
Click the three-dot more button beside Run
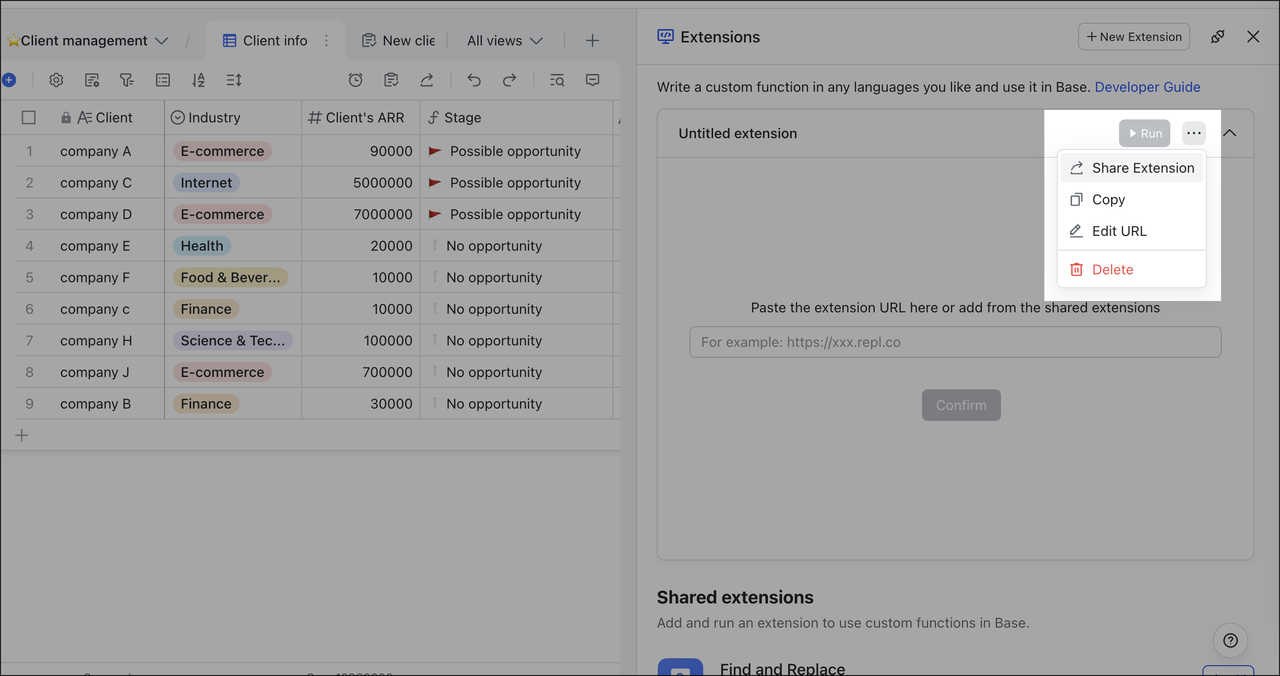pyautogui.click(x=1194, y=133)
